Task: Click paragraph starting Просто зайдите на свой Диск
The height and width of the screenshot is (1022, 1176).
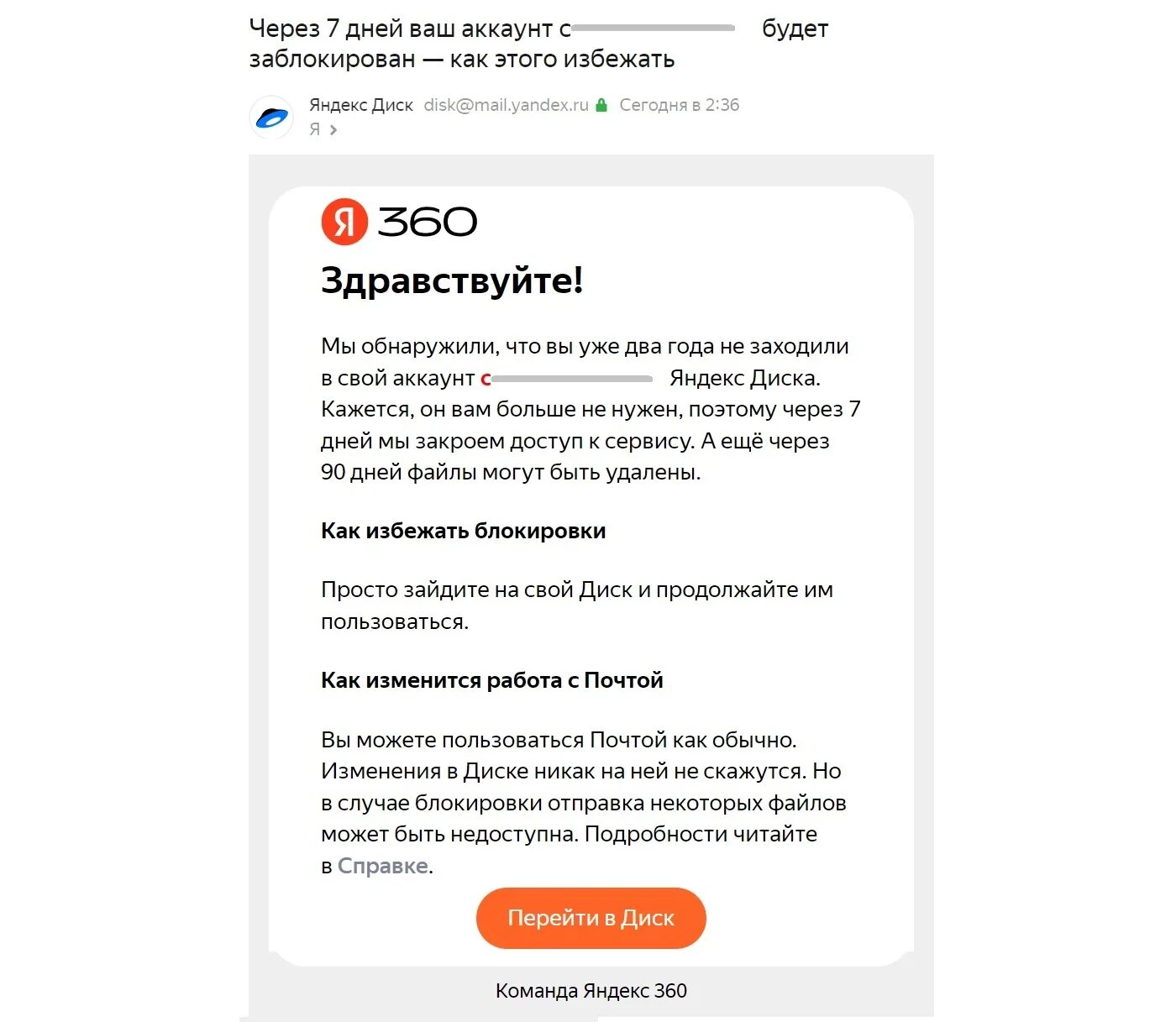Action: pos(576,605)
